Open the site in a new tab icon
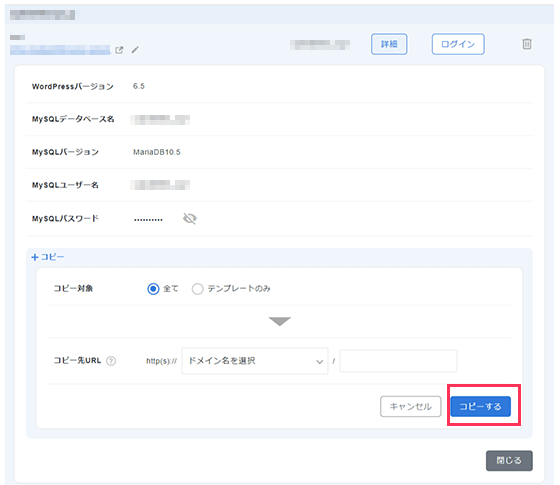 coord(119,50)
